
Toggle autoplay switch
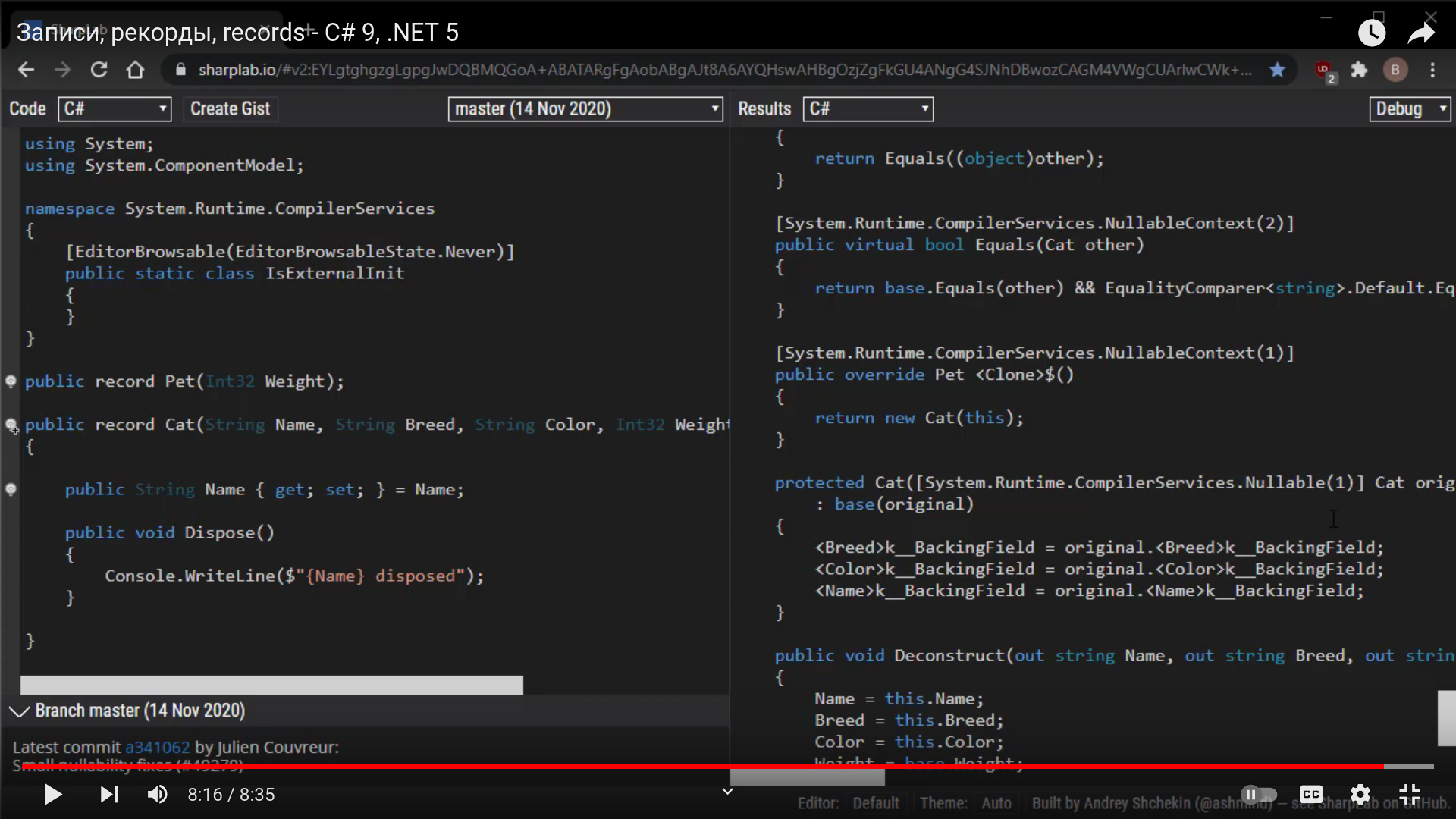(x=1259, y=794)
